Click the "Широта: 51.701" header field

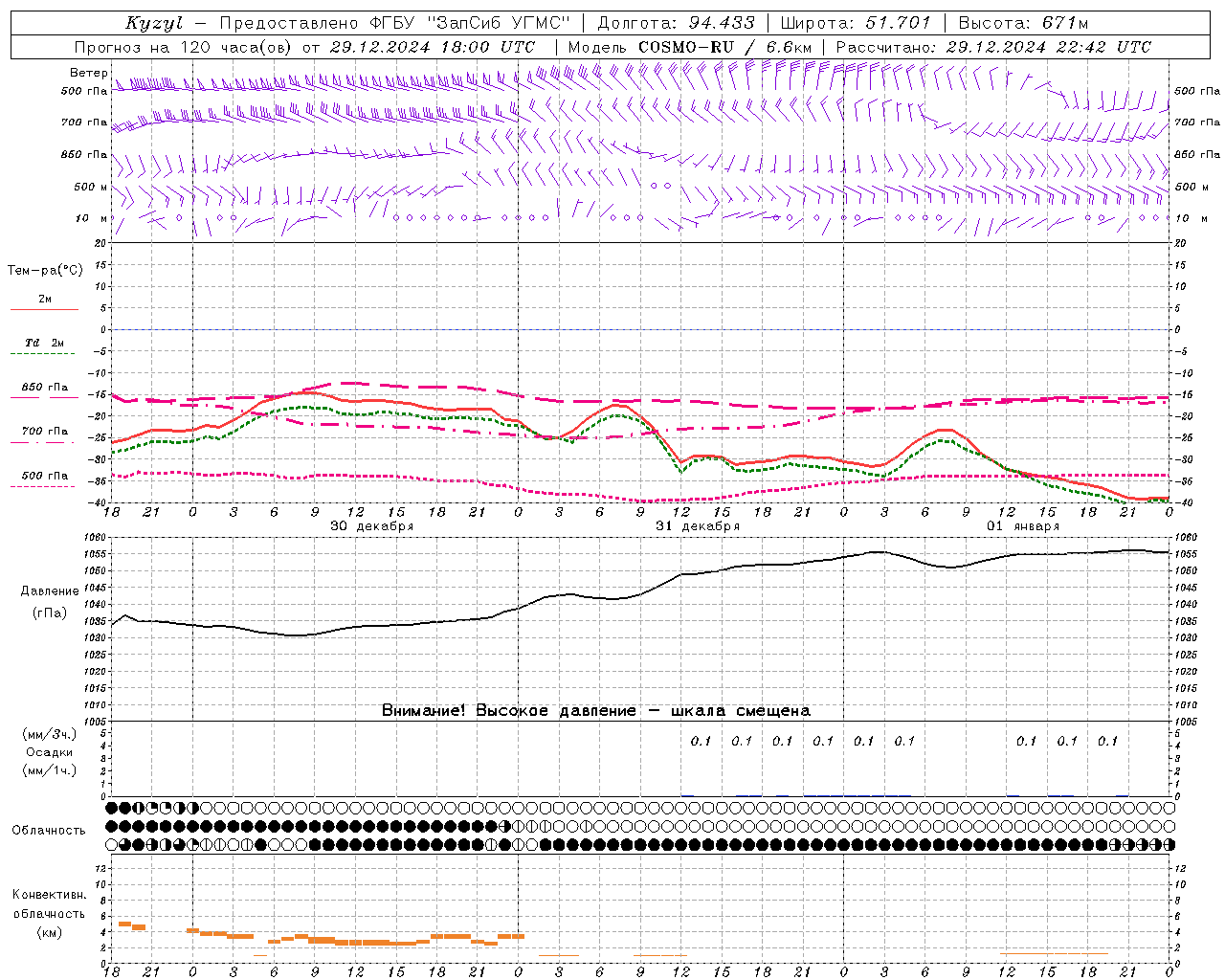point(856,23)
